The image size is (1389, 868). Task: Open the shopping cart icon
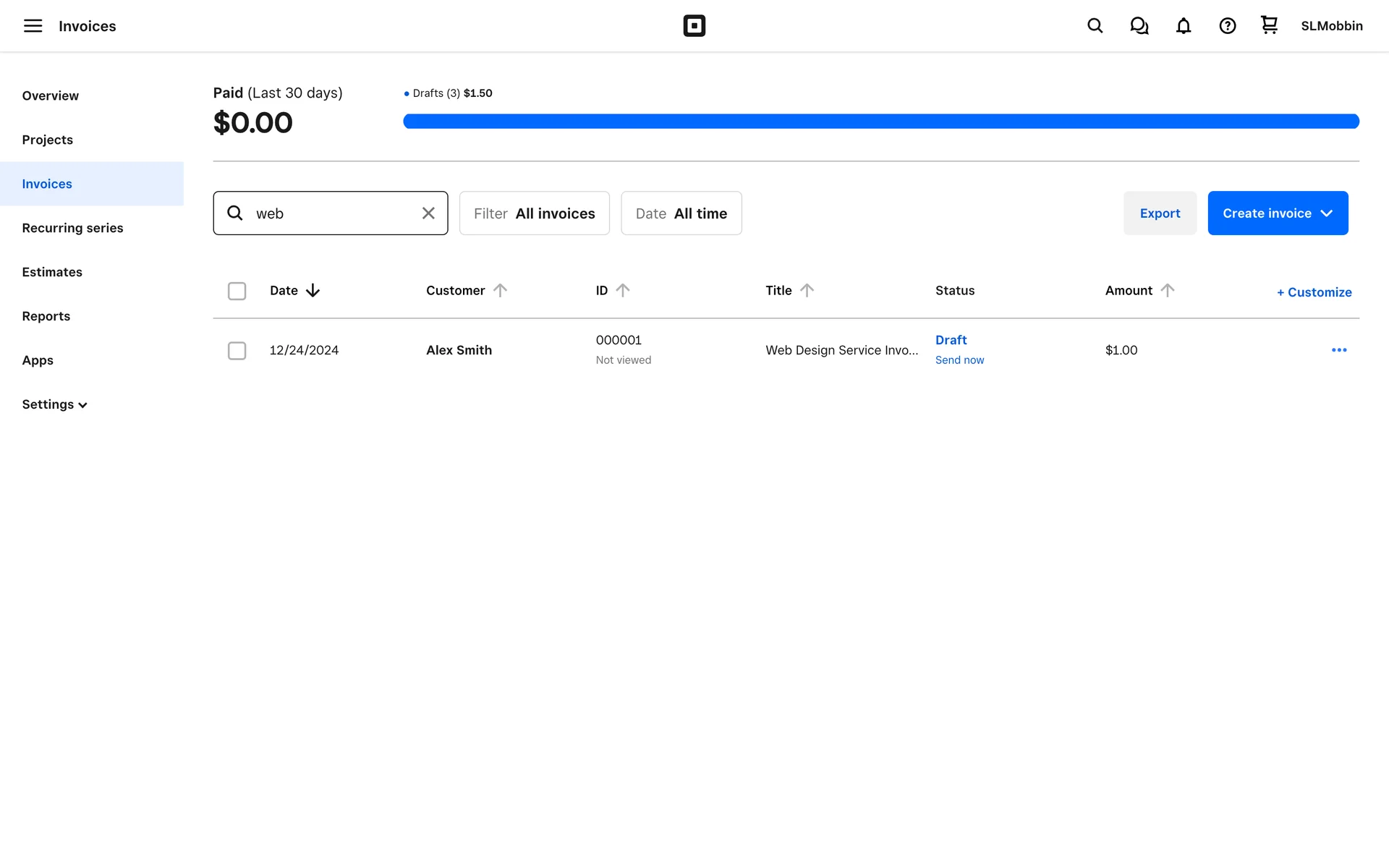[x=1269, y=25]
